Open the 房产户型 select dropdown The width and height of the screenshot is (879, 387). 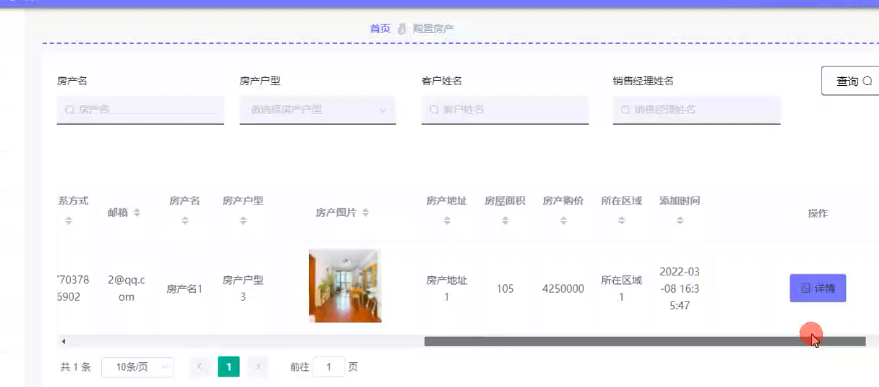point(318,110)
